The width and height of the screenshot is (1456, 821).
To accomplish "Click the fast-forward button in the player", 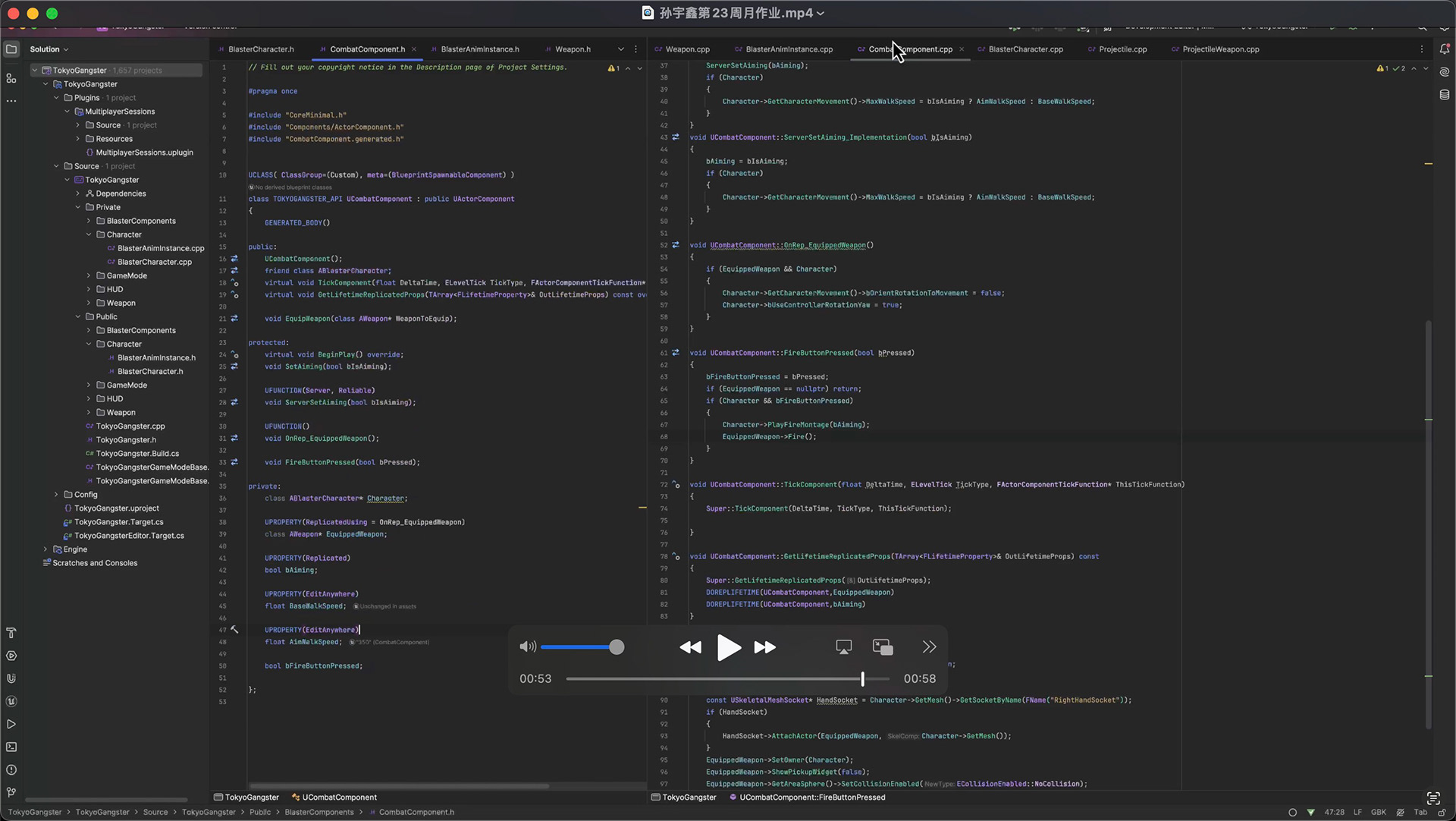I will (764, 647).
